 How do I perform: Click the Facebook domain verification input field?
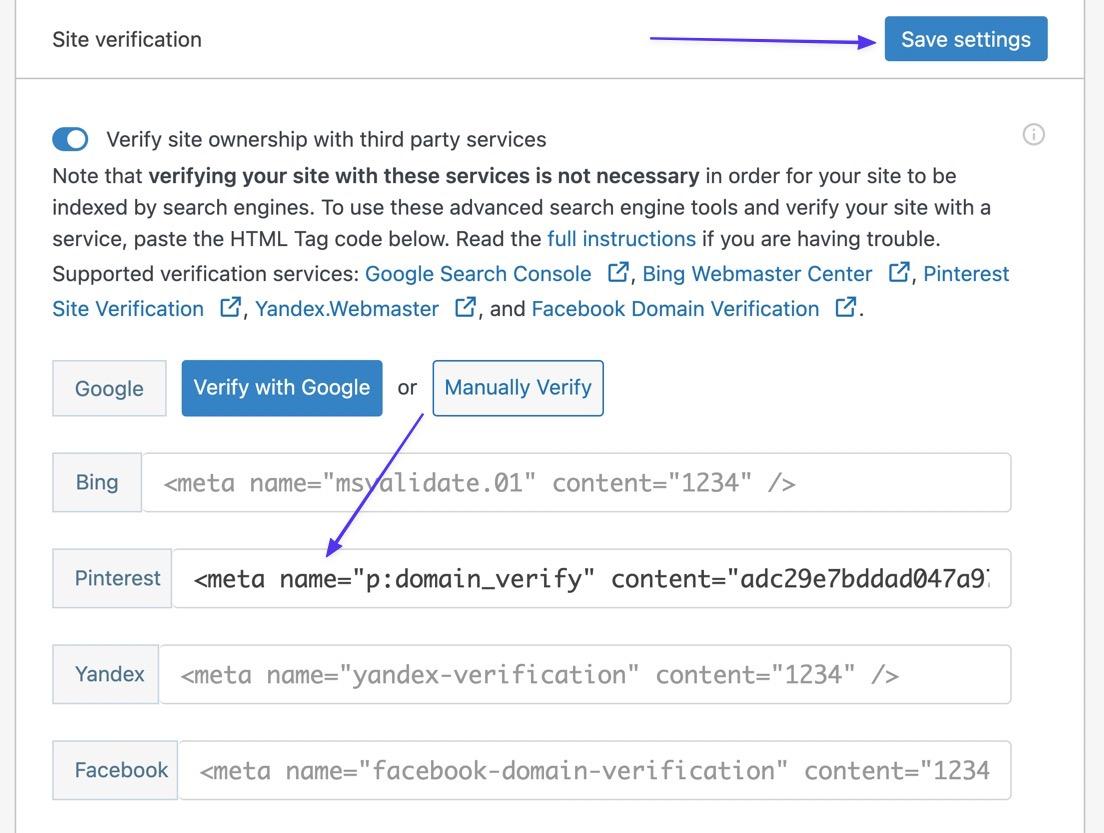point(594,771)
